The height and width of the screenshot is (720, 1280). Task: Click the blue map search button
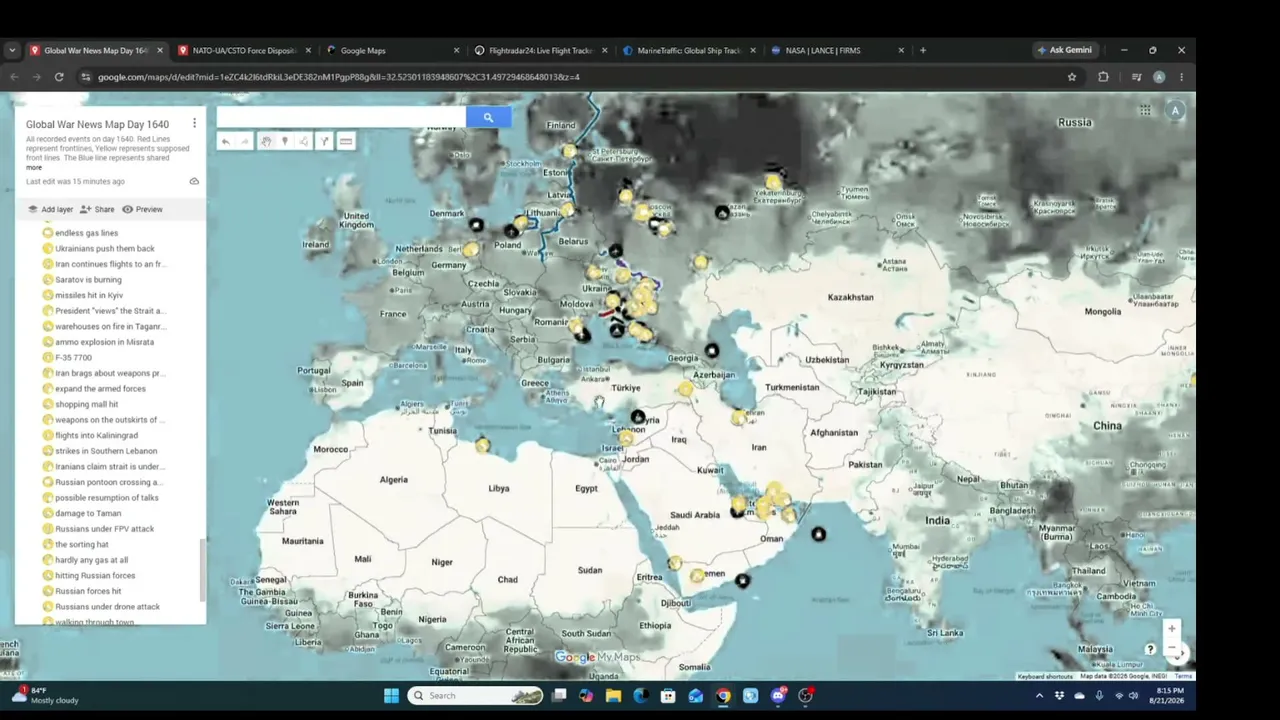click(488, 117)
